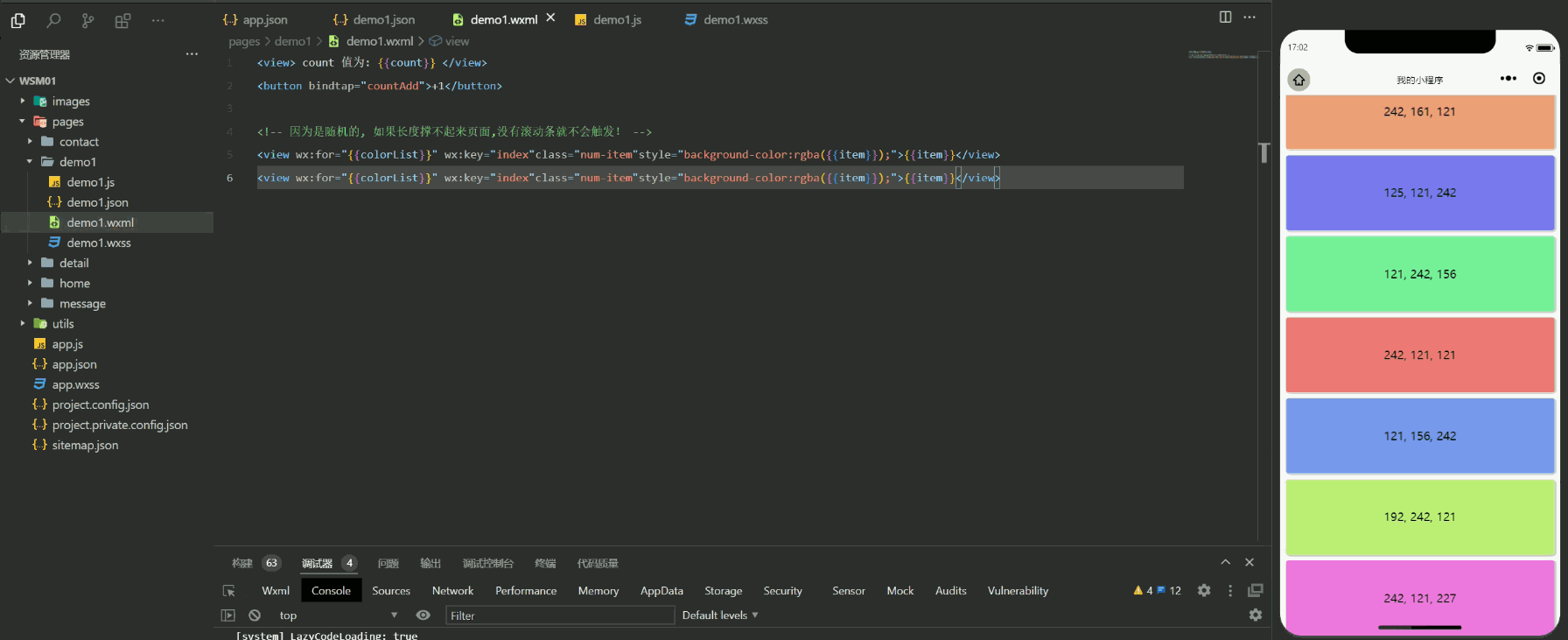Open the source control icon
The image size is (1568, 640).
coord(87,20)
